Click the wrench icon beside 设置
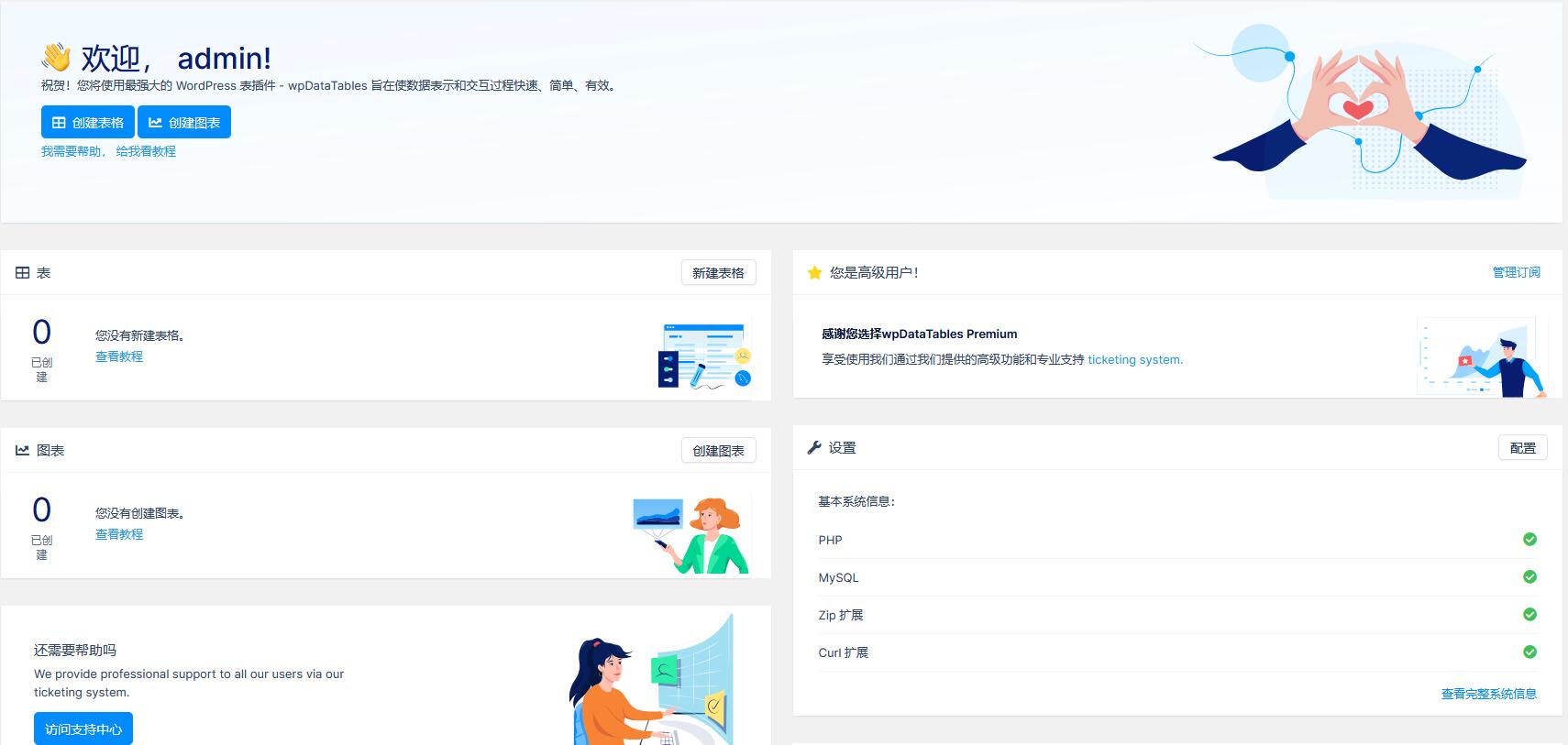This screenshot has height=745, width=1568. point(814,448)
